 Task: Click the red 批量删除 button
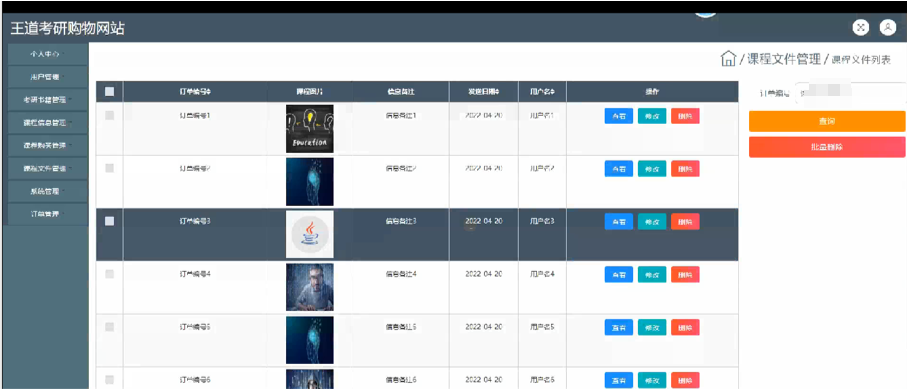coord(827,147)
